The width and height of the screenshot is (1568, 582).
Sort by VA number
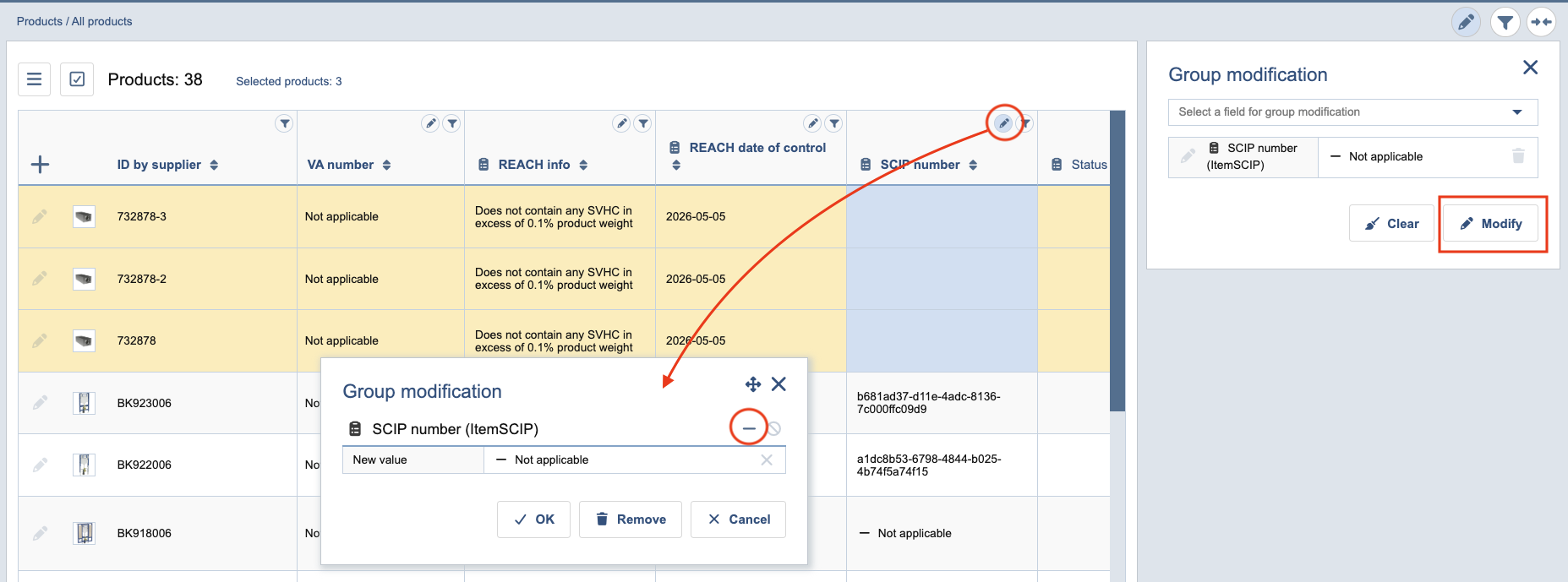tap(386, 166)
